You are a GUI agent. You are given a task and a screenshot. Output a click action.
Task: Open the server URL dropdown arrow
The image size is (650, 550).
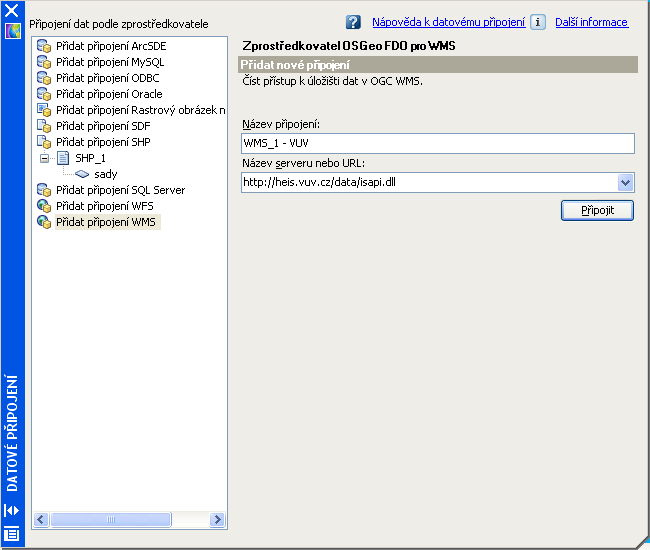pyautogui.click(x=625, y=182)
